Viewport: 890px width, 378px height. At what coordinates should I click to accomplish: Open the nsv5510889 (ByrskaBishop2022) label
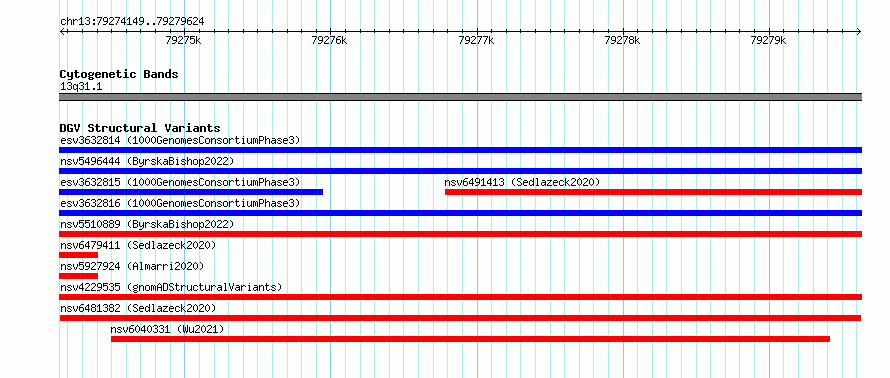coord(147,224)
